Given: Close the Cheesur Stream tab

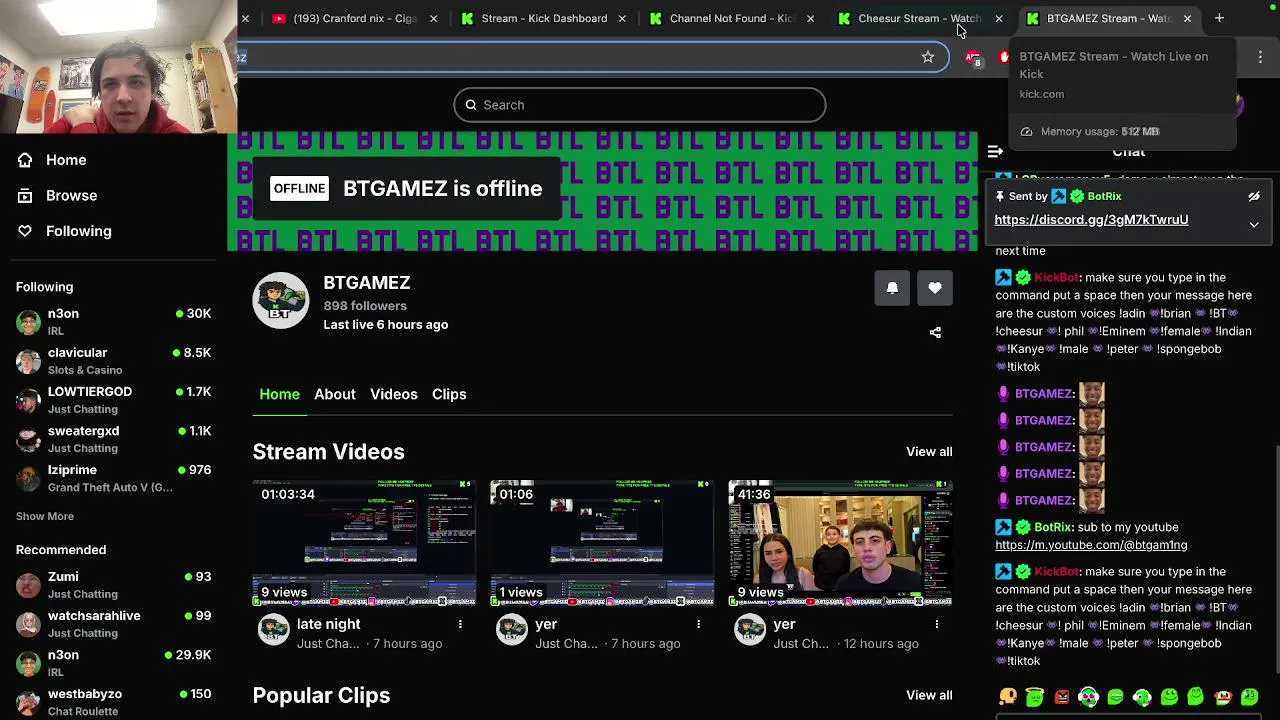Looking at the screenshot, I should [x=998, y=18].
